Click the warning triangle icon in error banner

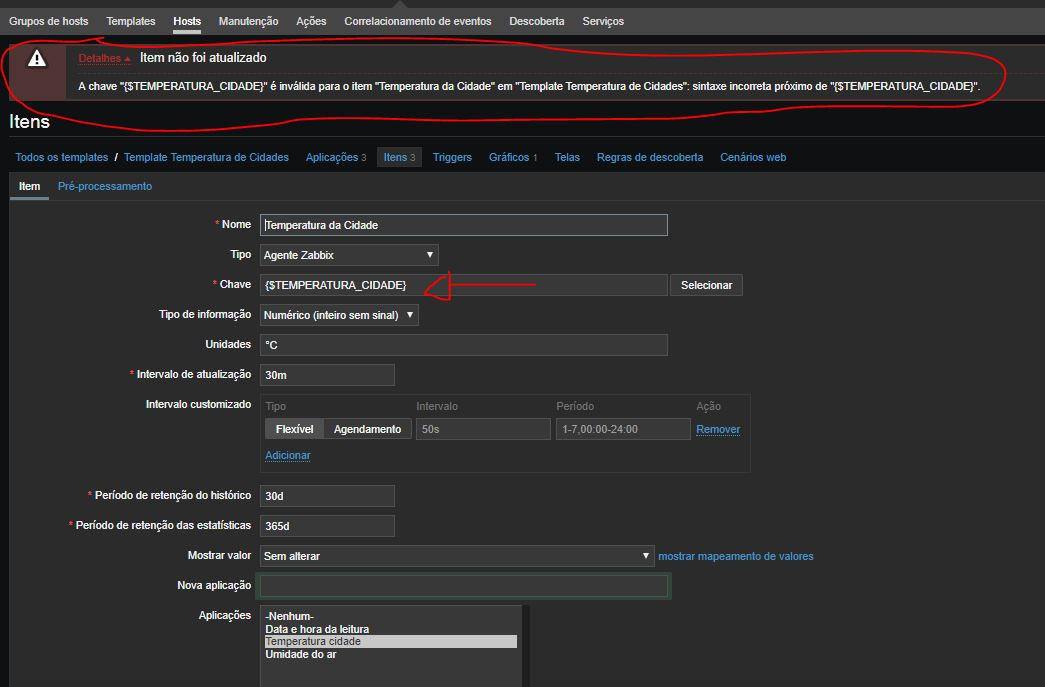(x=37, y=59)
